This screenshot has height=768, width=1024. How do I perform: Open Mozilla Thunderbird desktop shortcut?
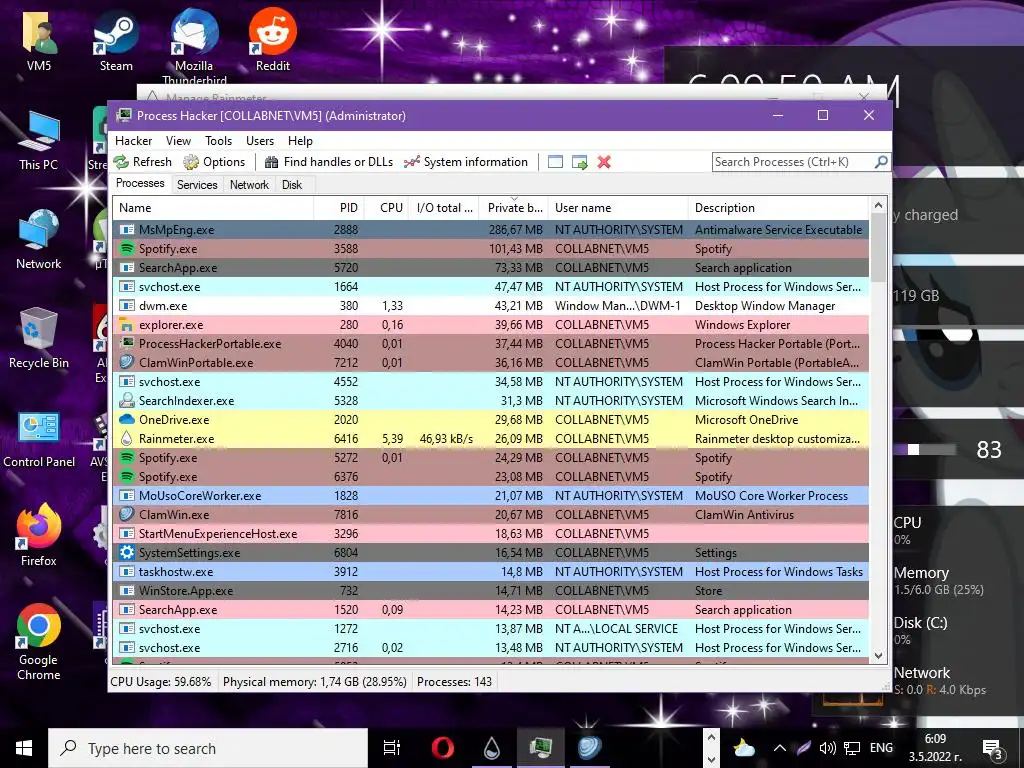[194, 46]
